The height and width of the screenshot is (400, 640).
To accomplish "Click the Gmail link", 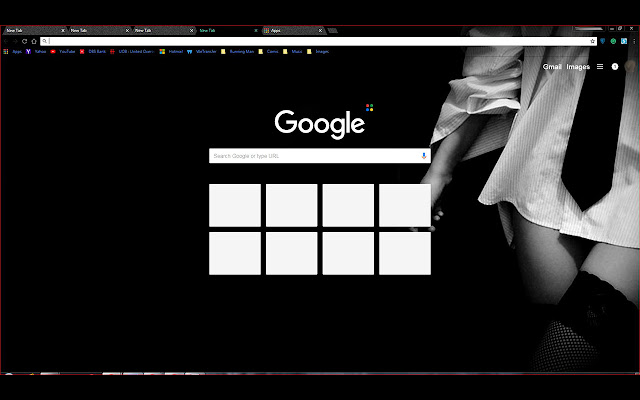I will coord(552,67).
